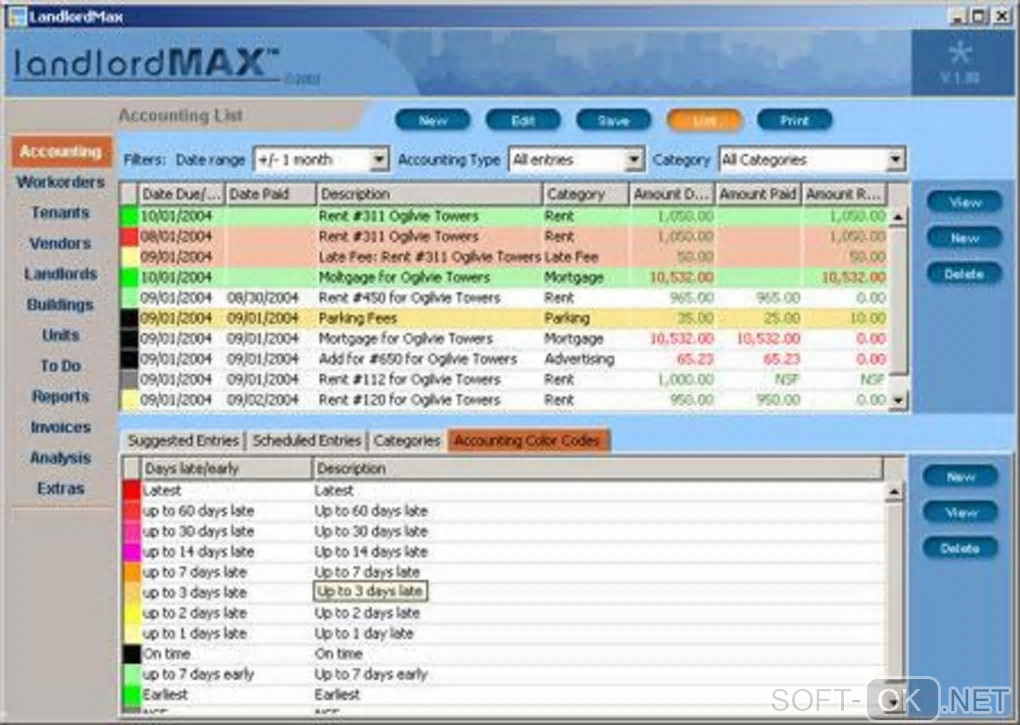The height and width of the screenshot is (725, 1020).
Task: Sort by Category column header
Action: [x=585, y=194]
